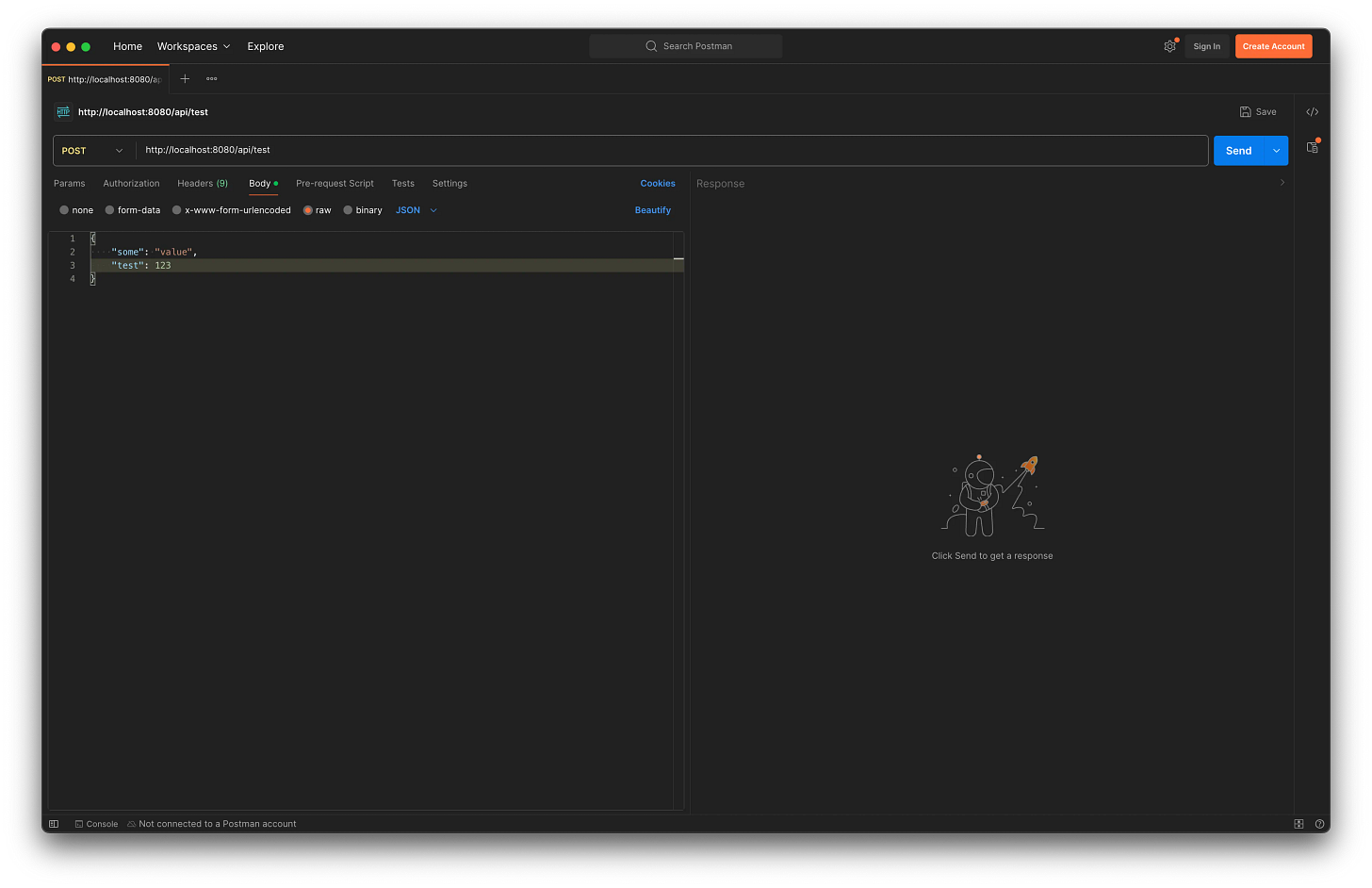Click the HTTP request type icon
Screen dimensions: 1372x888
tap(63, 112)
